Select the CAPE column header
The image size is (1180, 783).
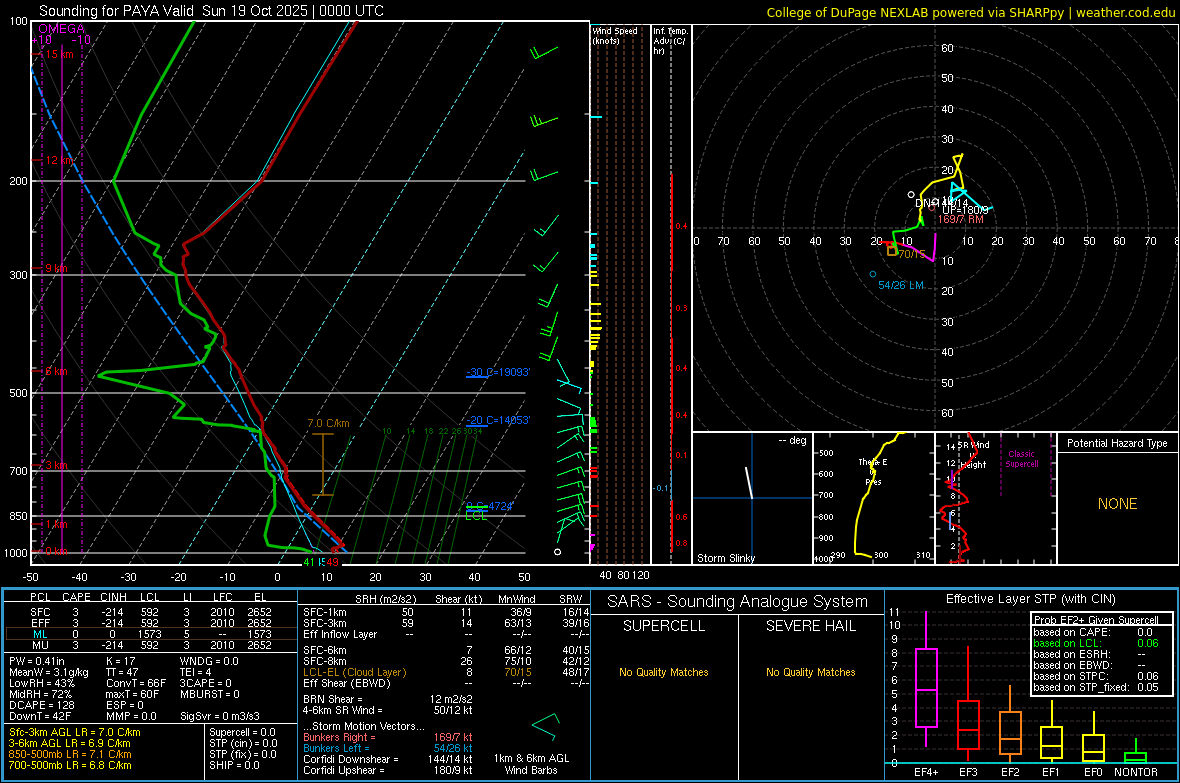[x=76, y=597]
